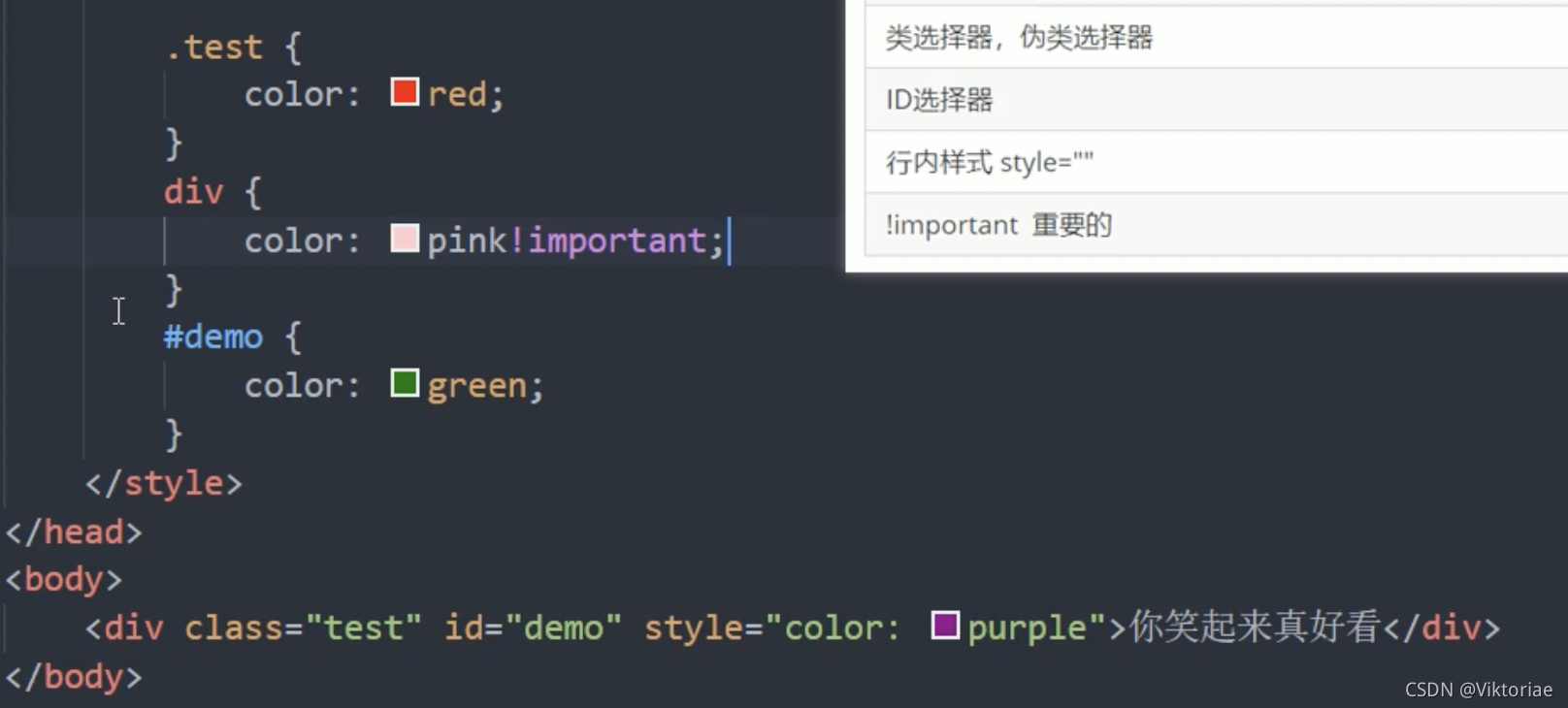The height and width of the screenshot is (708, 1568).
Task: Click the closing </head> tag
Action: pyautogui.click(x=74, y=531)
